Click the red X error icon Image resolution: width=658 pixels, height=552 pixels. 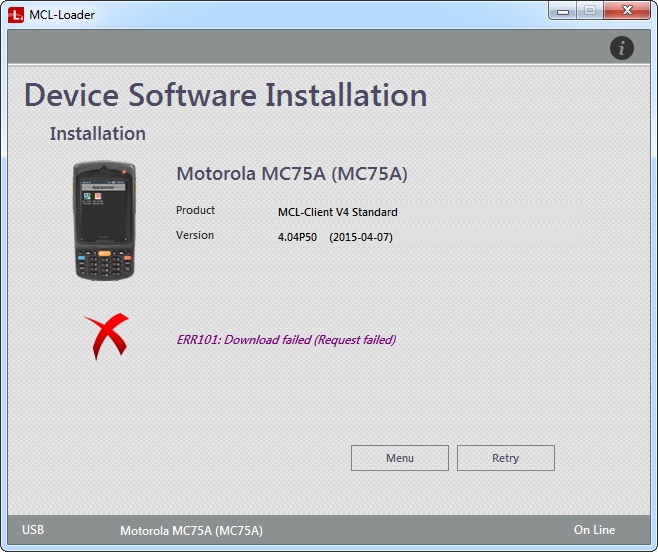(106, 336)
